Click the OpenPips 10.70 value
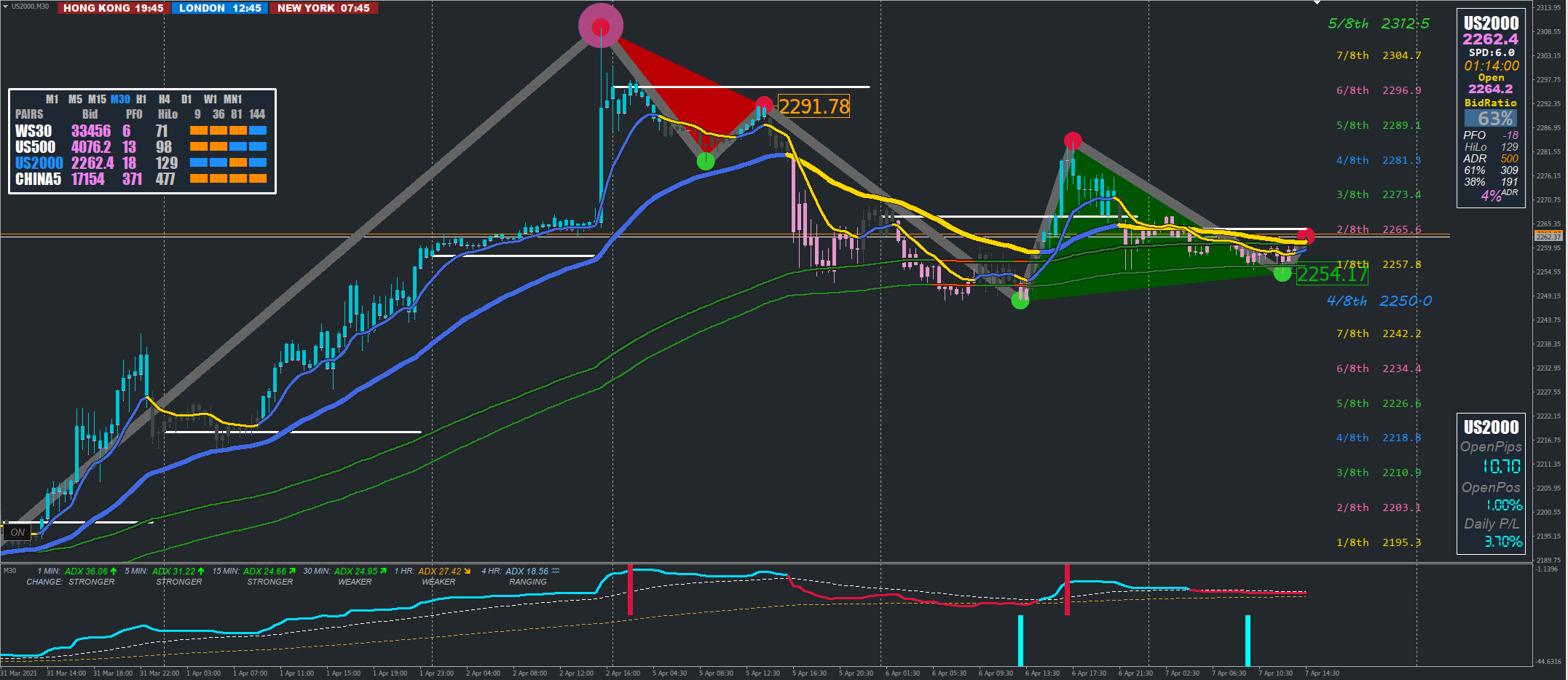The width and height of the screenshot is (1568, 680). (1502, 466)
